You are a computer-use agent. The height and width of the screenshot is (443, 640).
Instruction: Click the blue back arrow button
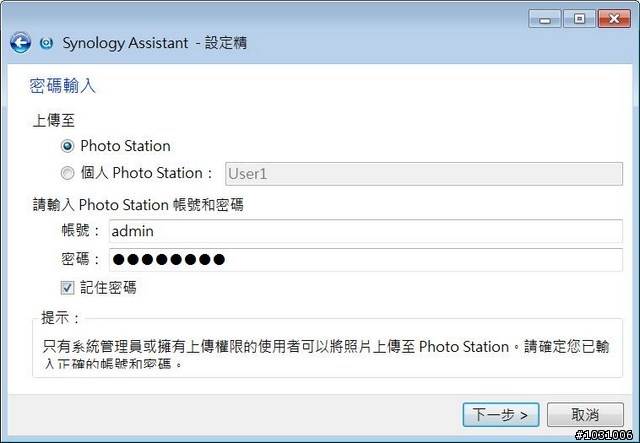[x=20, y=42]
